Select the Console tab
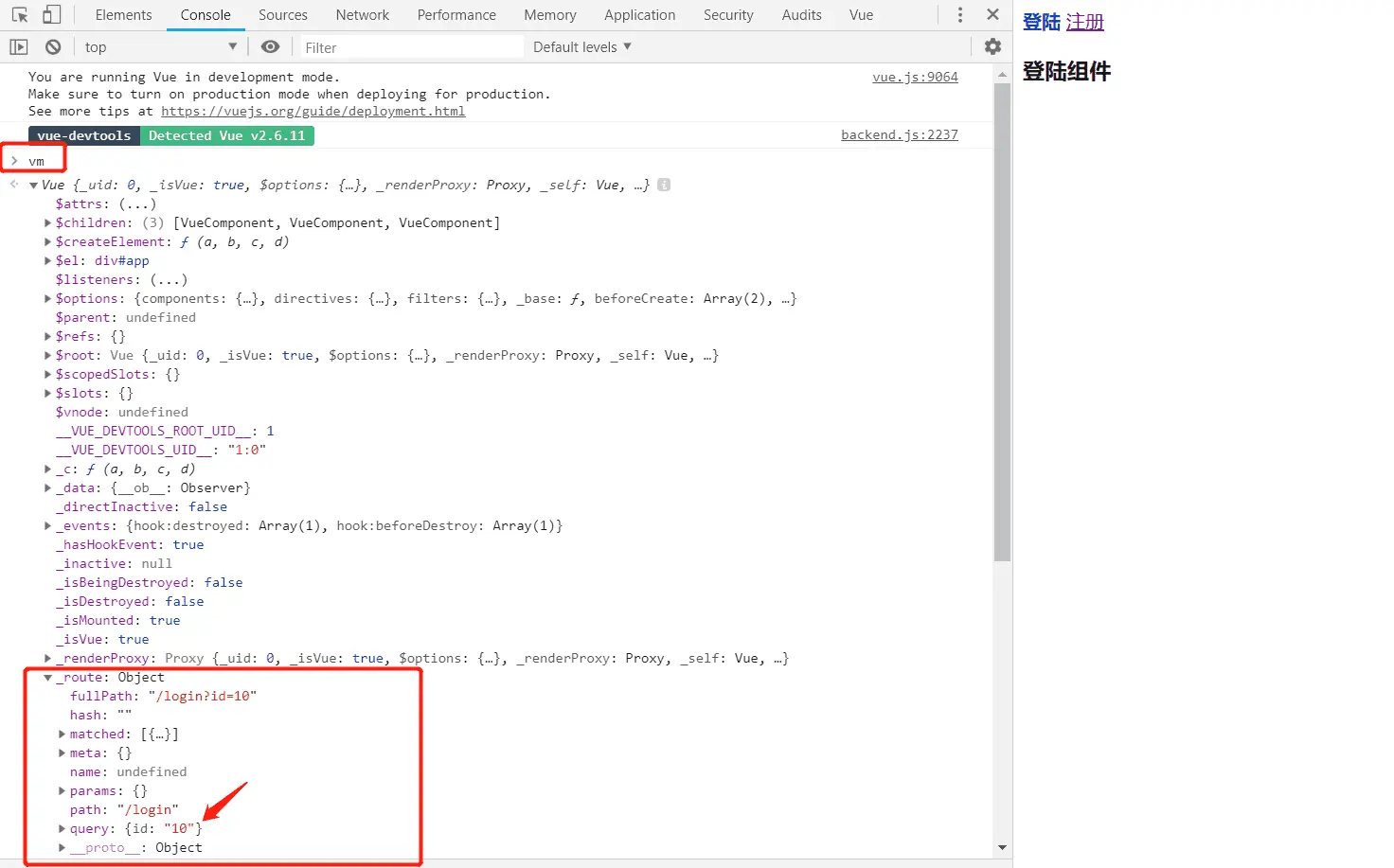Image resolution: width=1394 pixels, height=868 pixels. click(206, 15)
